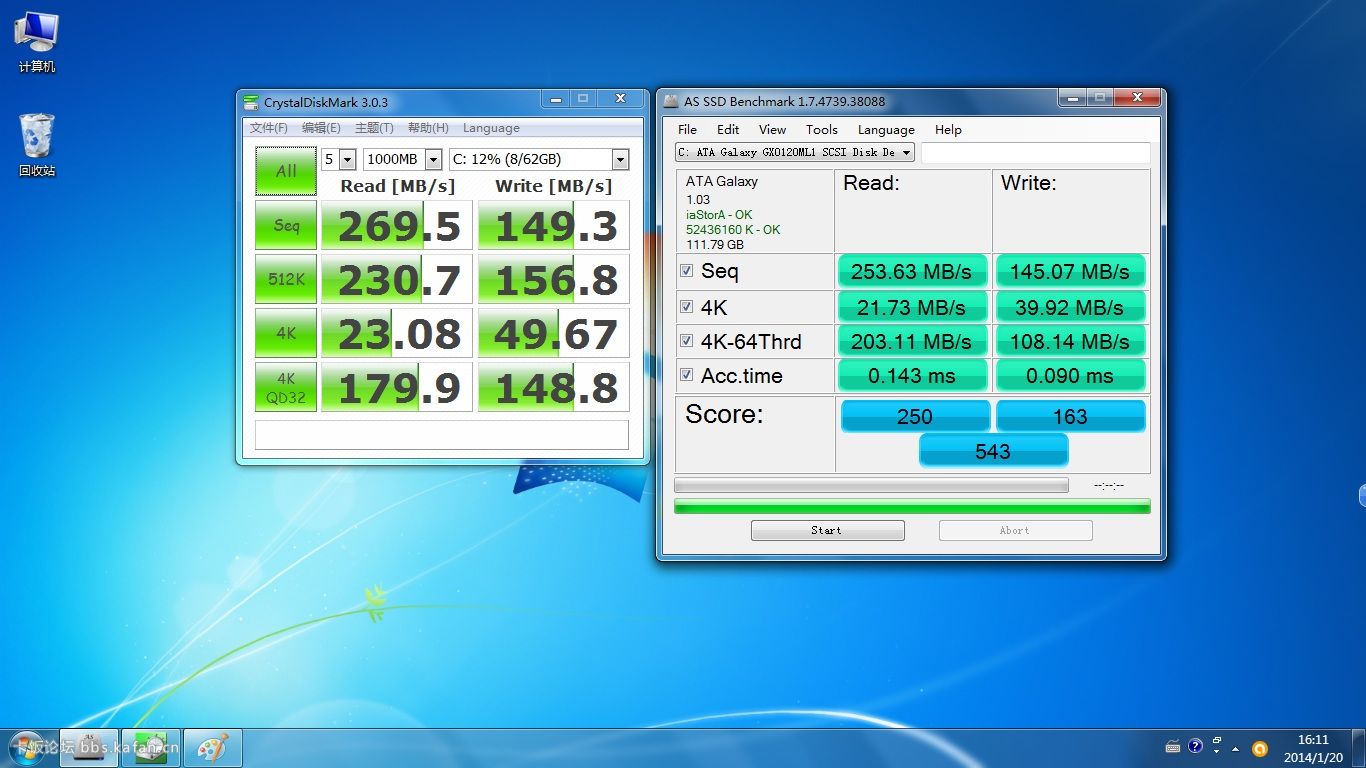1366x768 pixels.
Task: Open 帮助(H) menu in CrystalDiskMark
Action: (x=428, y=128)
